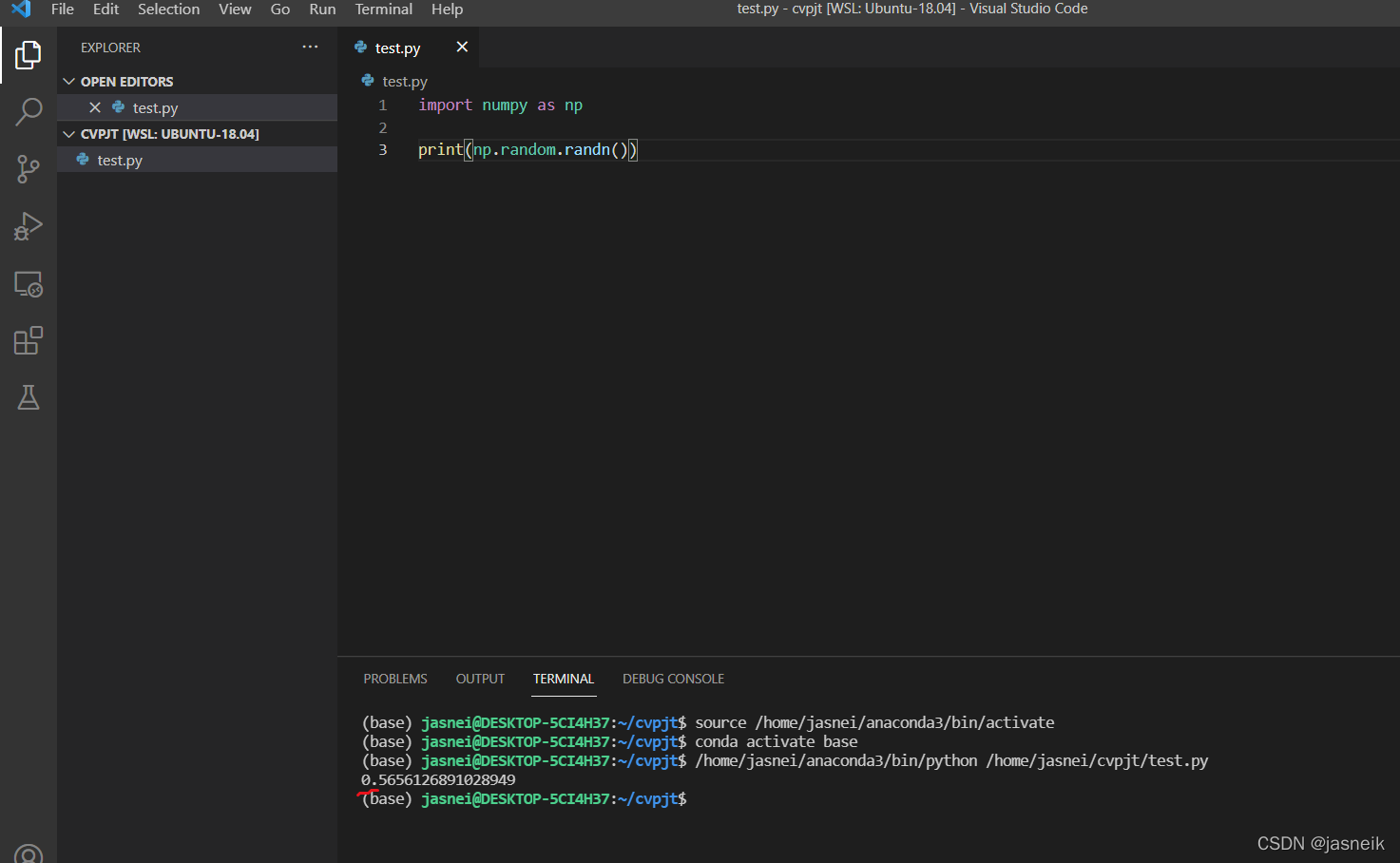Open the Testing flask icon
1400x863 pixels.
[29, 397]
